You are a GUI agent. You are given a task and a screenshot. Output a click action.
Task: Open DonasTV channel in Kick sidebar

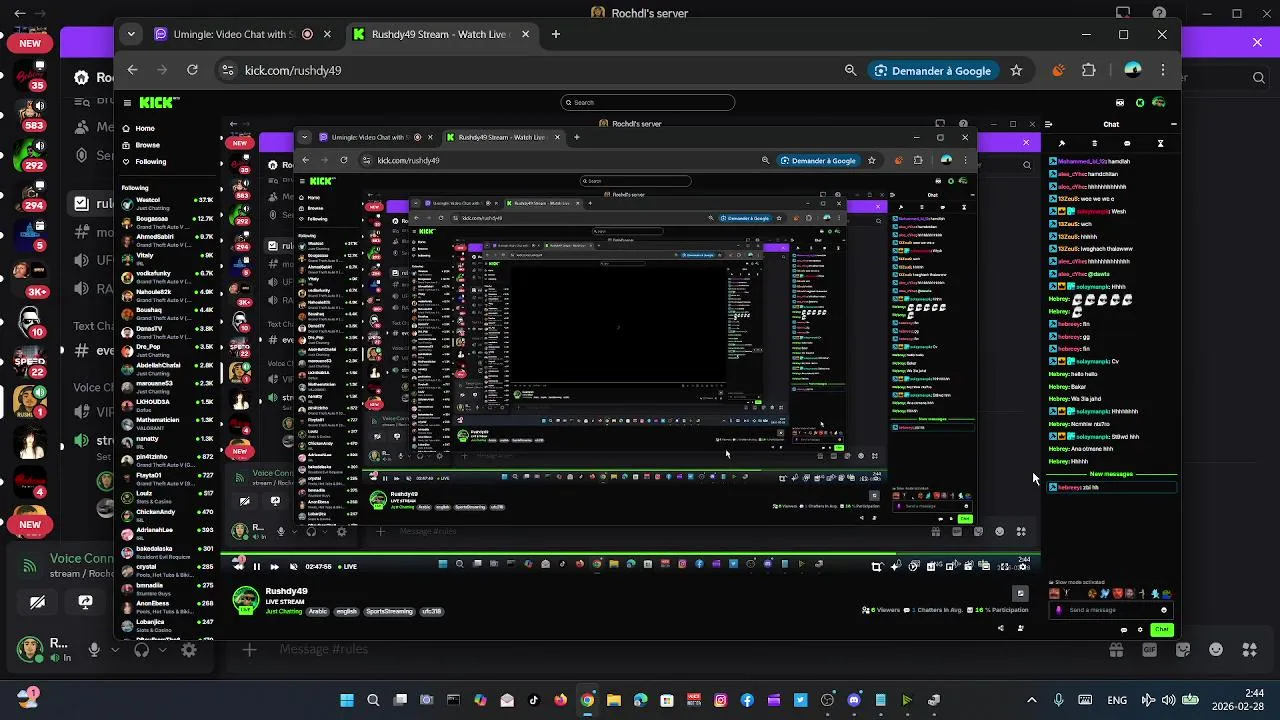point(168,332)
